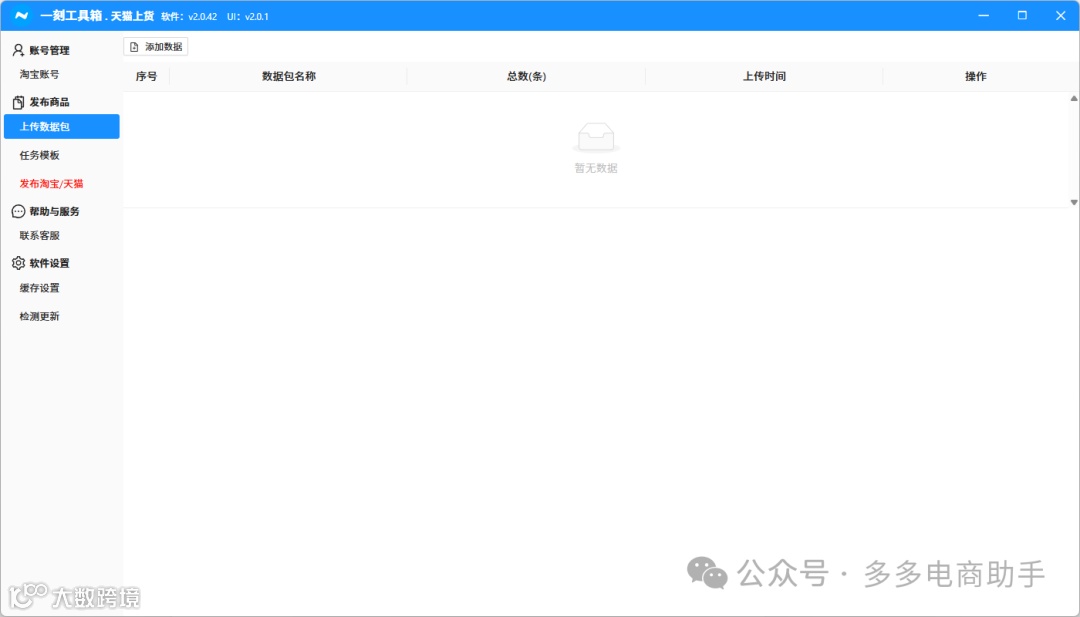Click the 软件设置 gear icon

(18, 263)
